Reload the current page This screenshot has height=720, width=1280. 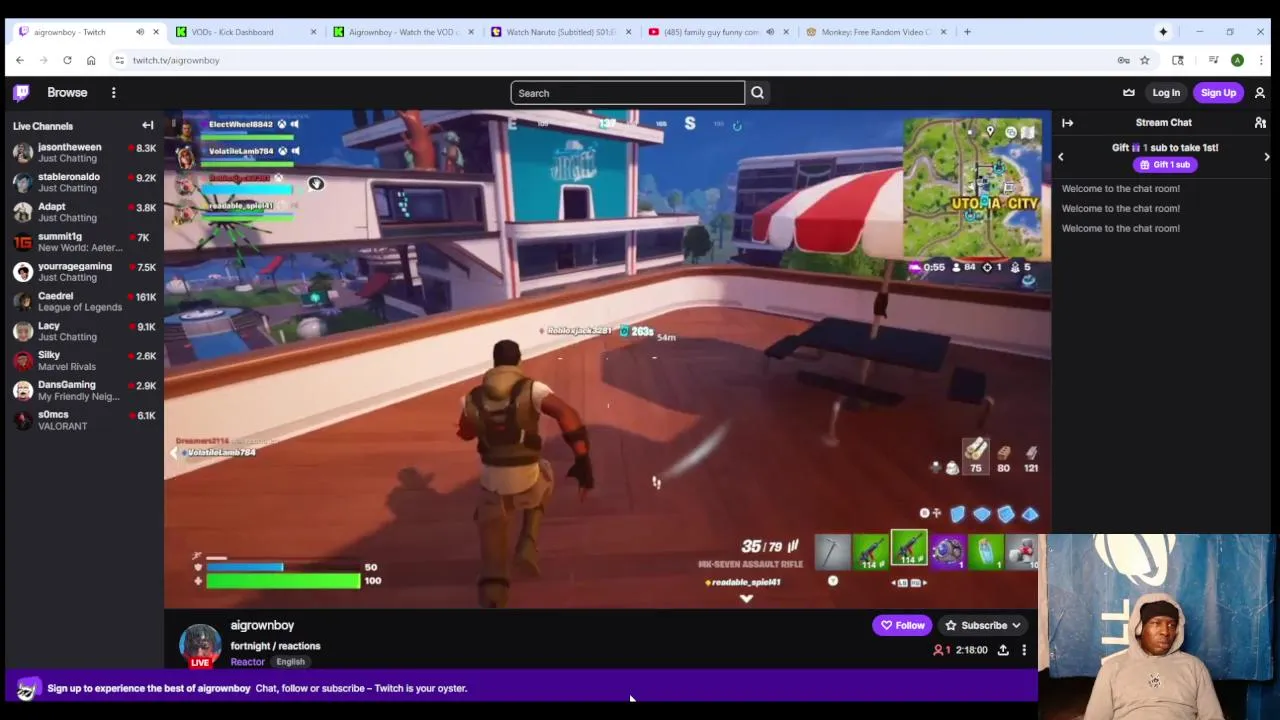pos(67,60)
